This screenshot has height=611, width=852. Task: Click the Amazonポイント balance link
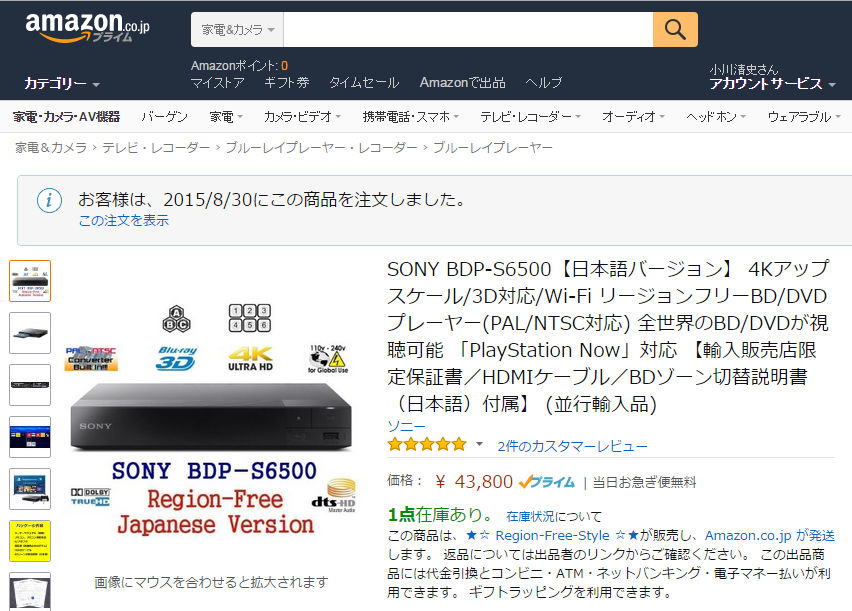pyautogui.click(x=239, y=66)
